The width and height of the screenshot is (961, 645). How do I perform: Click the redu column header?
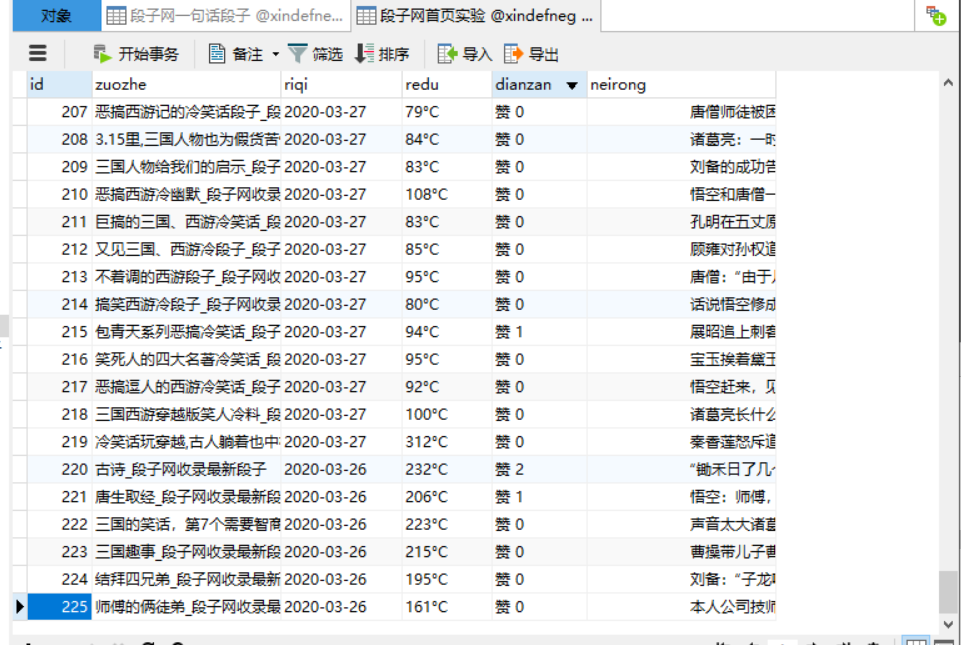446,85
